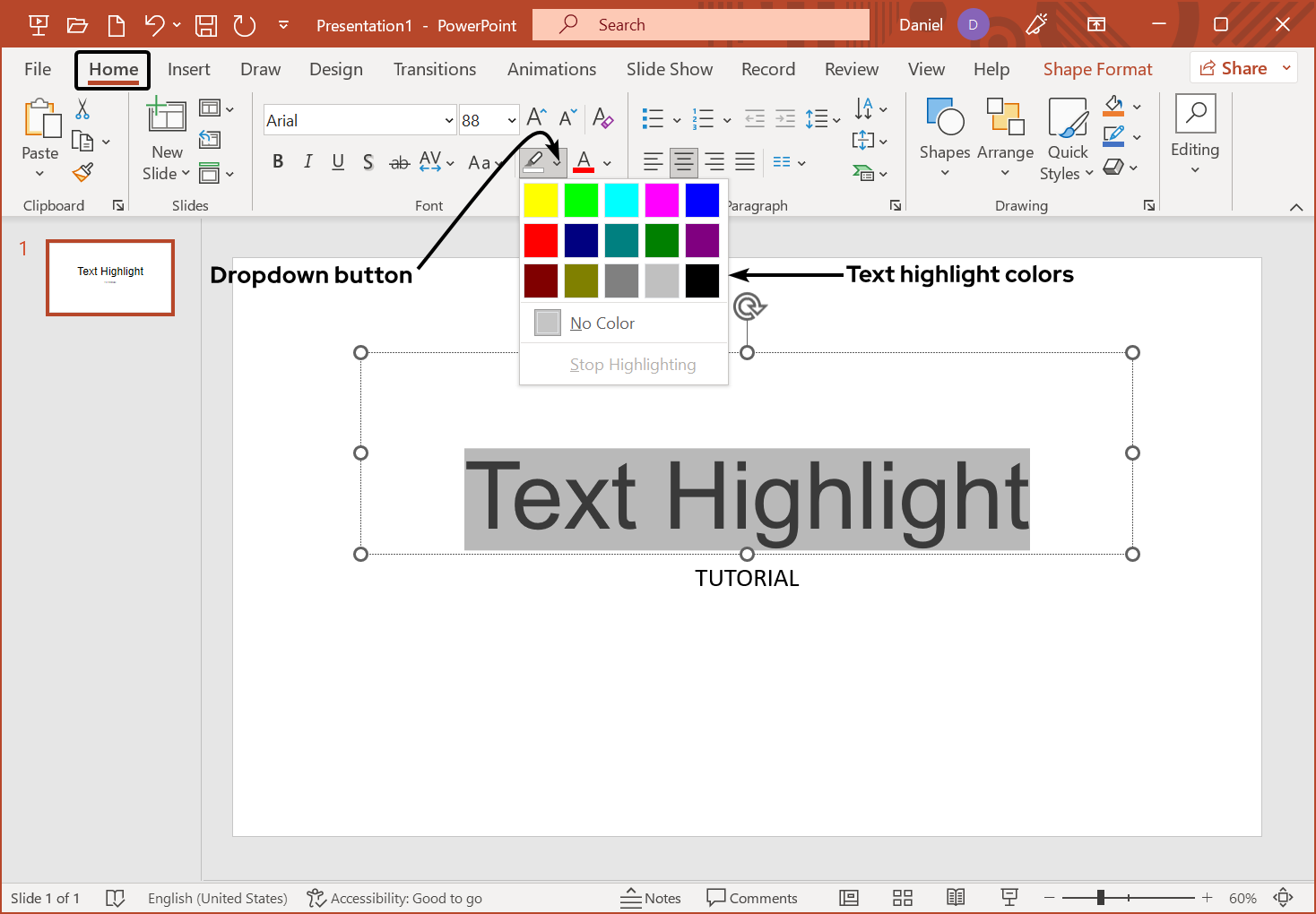Click the Share button
The image size is (1316, 914).
(1242, 67)
